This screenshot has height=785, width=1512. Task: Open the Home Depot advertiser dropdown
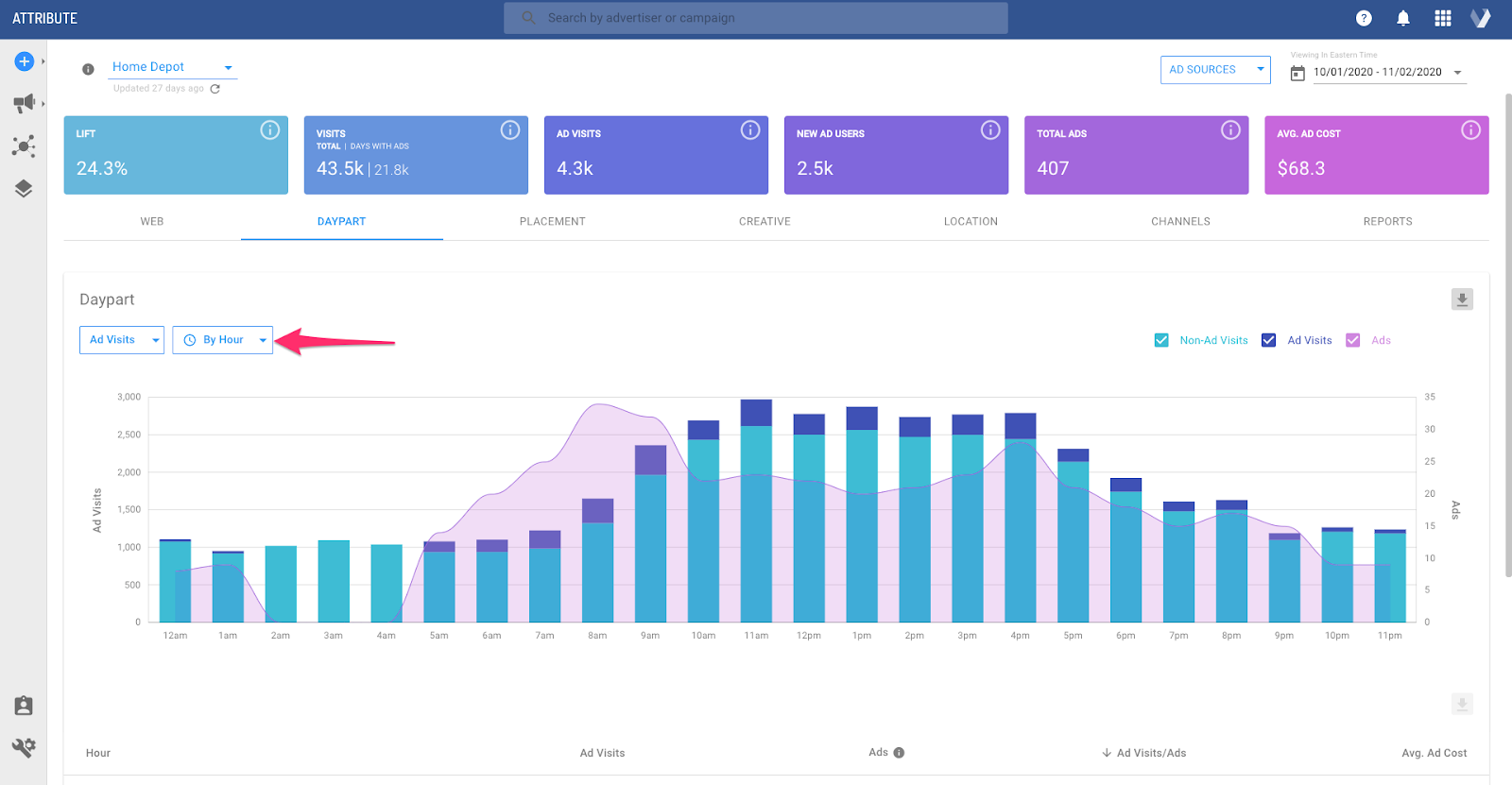172,67
